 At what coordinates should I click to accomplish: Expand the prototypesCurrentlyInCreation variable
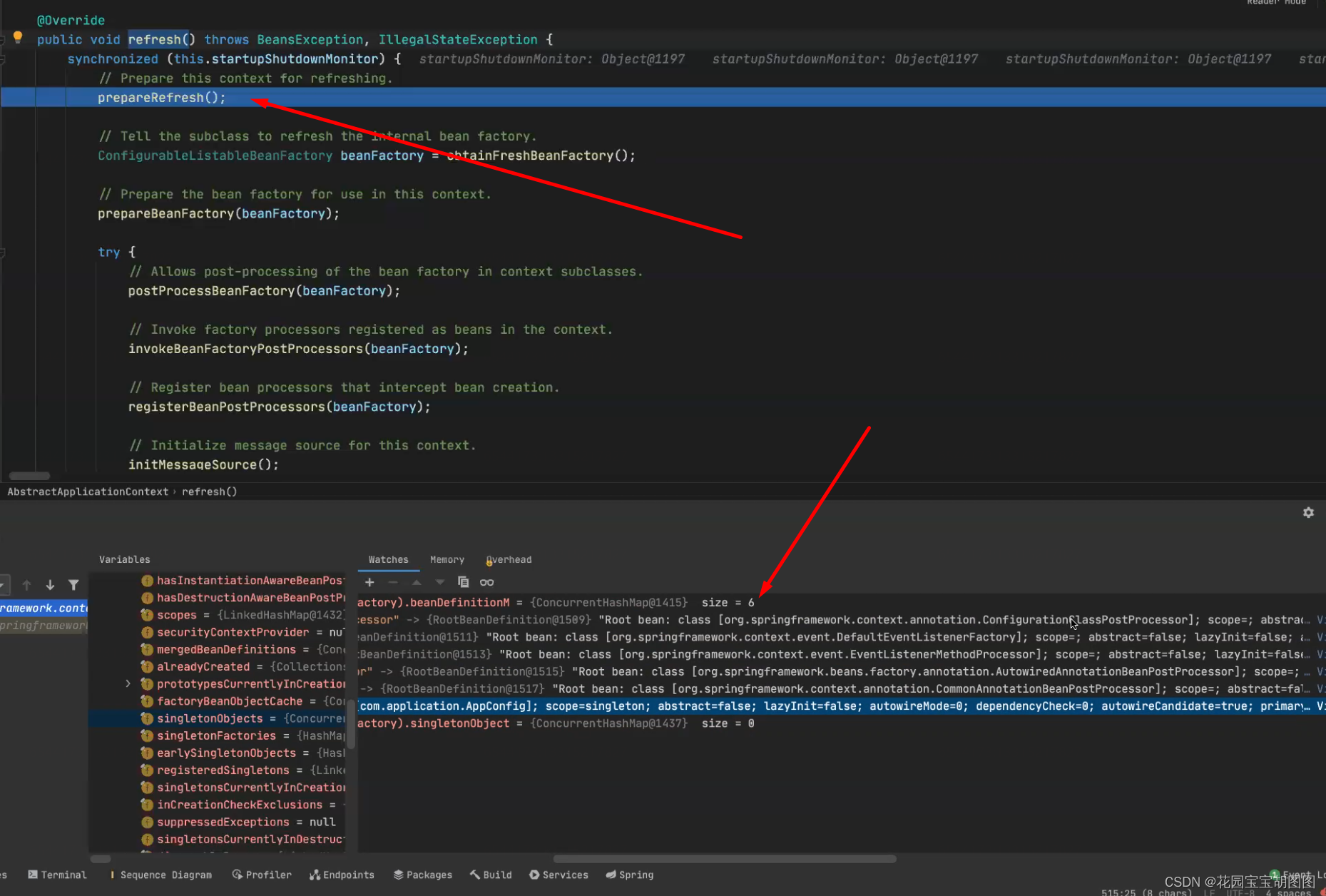point(128,683)
